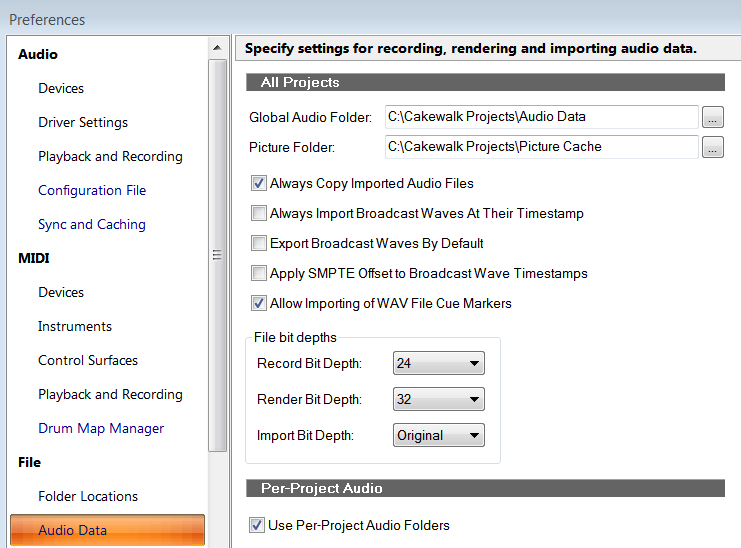
Task: Click browse button for Picture Folder
Action: pos(712,148)
